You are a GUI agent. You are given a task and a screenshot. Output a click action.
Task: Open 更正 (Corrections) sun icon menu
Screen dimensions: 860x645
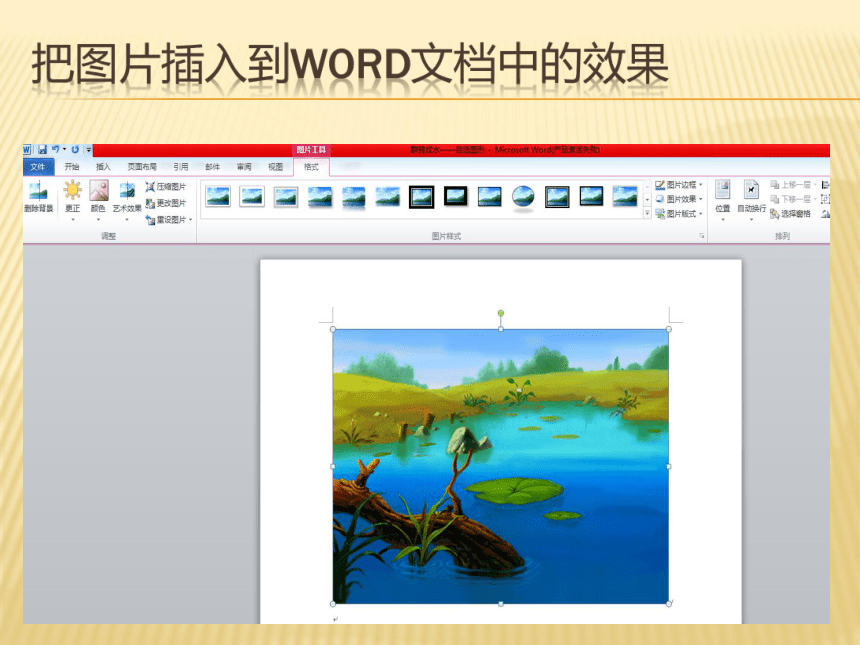click(x=72, y=200)
